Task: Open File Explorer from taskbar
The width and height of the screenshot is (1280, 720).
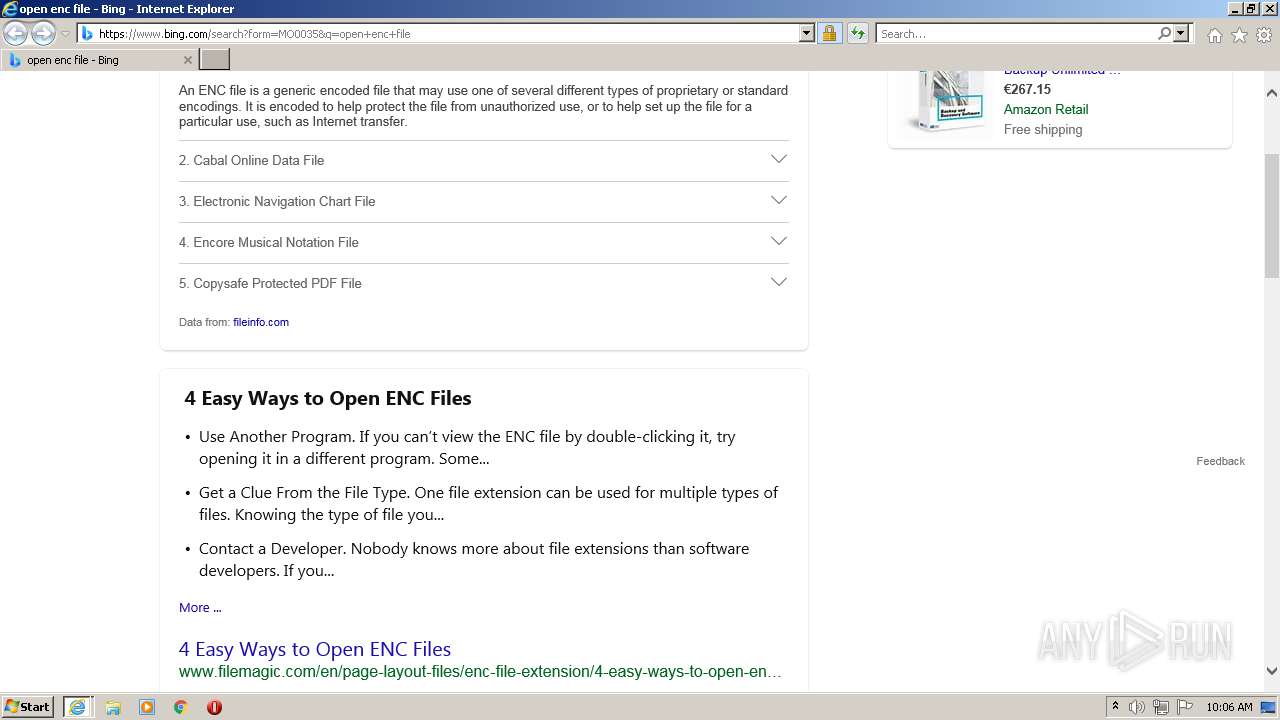Action: (113, 707)
